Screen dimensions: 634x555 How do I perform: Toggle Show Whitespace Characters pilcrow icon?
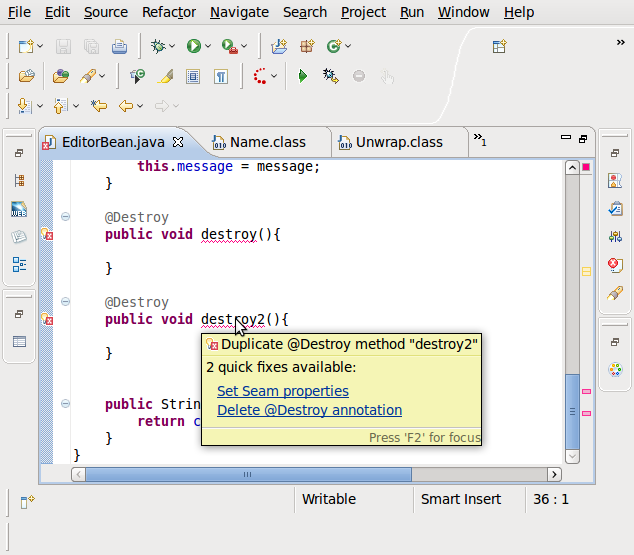[x=221, y=76]
